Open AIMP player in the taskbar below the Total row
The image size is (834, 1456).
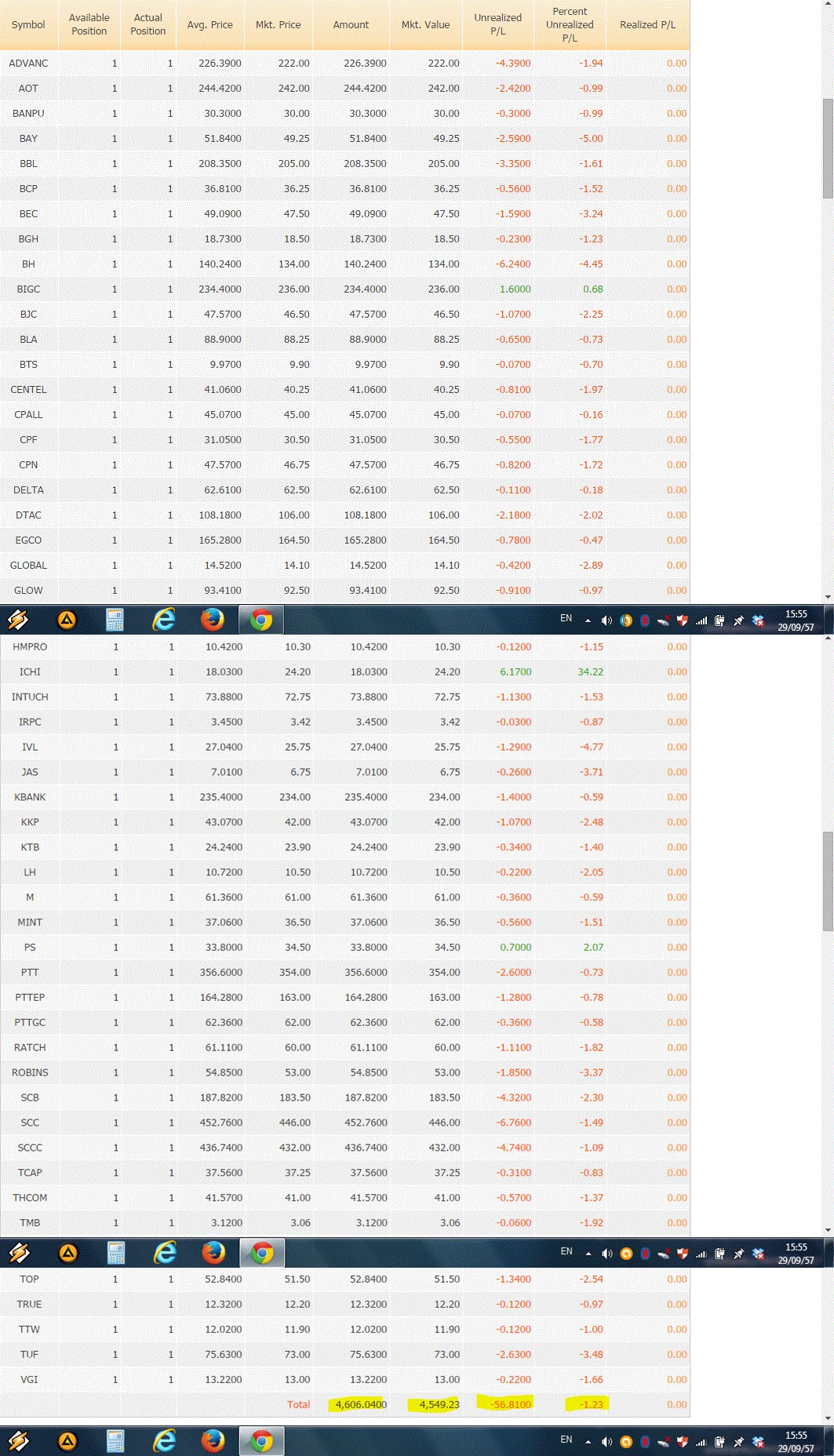(x=67, y=1440)
